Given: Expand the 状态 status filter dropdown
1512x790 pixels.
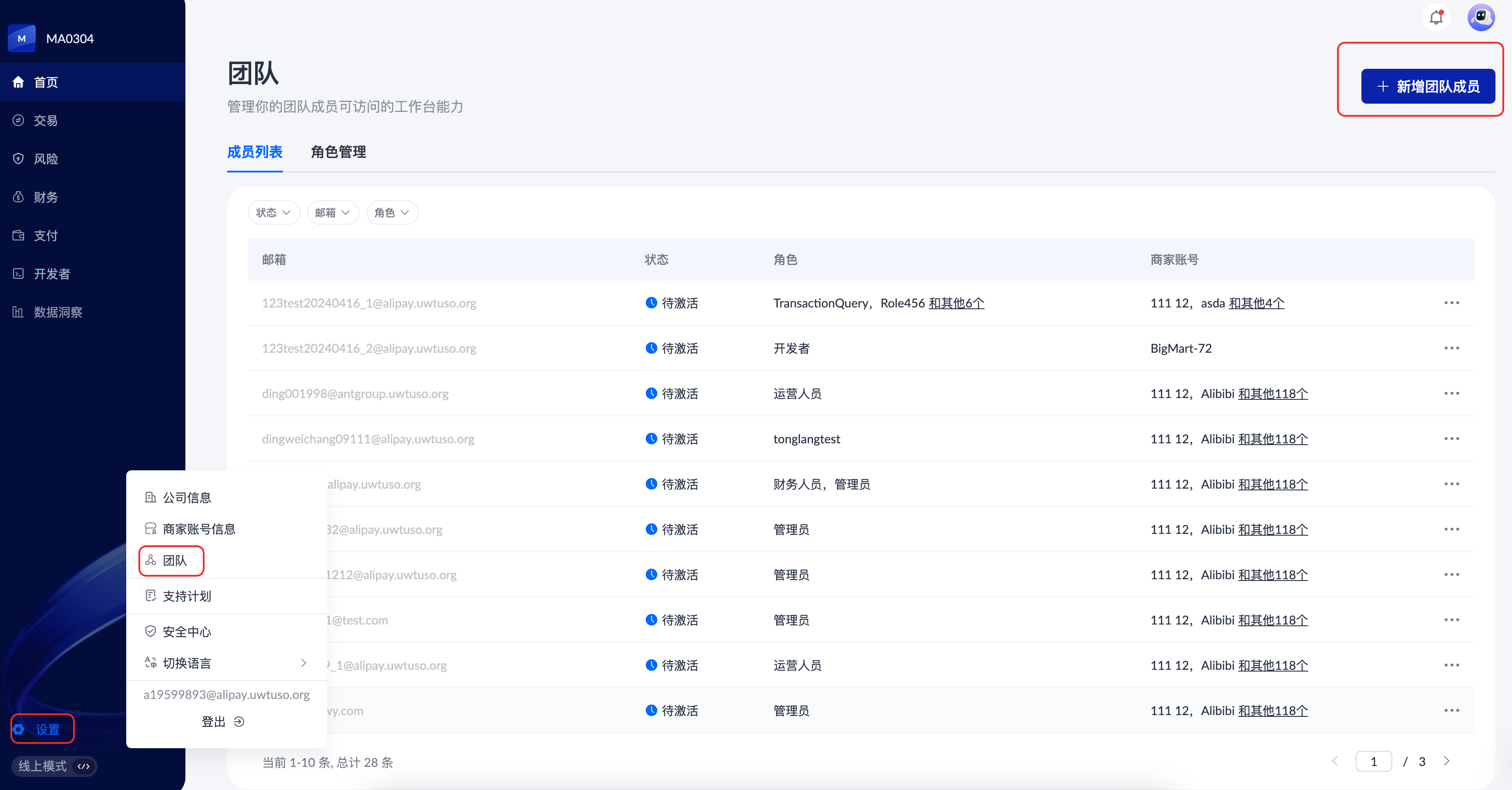Looking at the screenshot, I should pyautogui.click(x=273, y=213).
